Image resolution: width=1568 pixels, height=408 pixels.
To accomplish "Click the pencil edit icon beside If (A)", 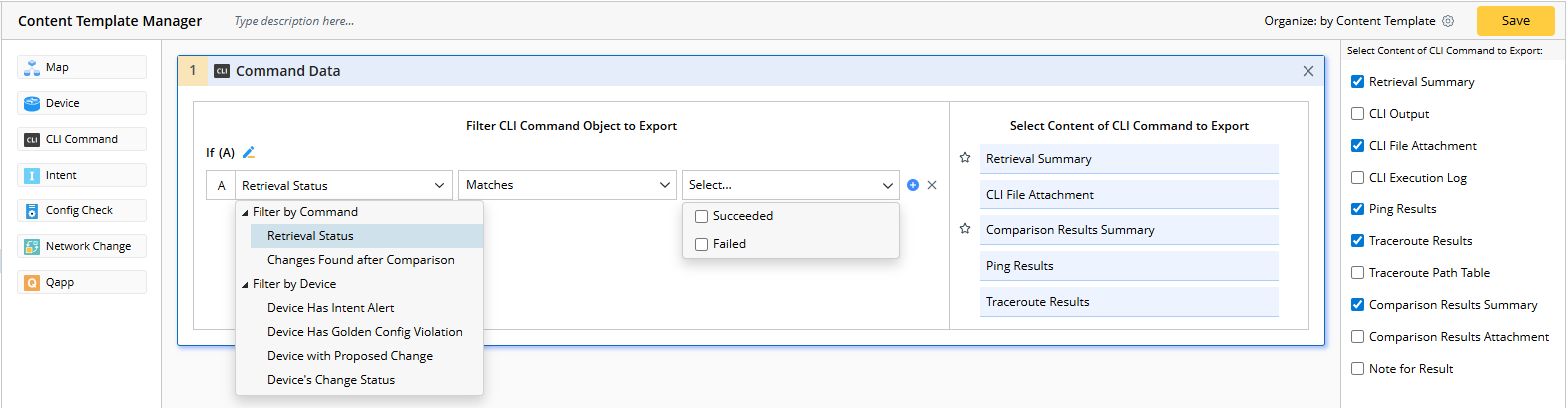I will click(249, 153).
